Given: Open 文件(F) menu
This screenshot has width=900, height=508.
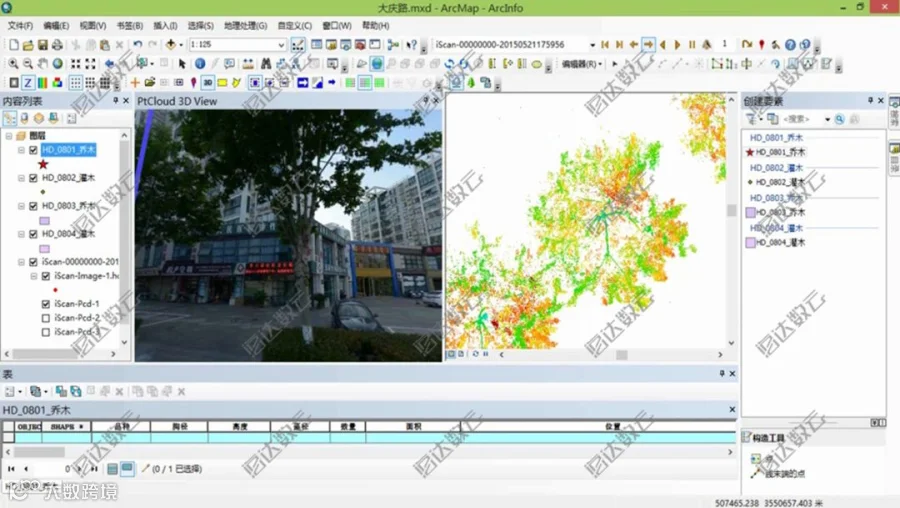Looking at the screenshot, I should (20, 26).
